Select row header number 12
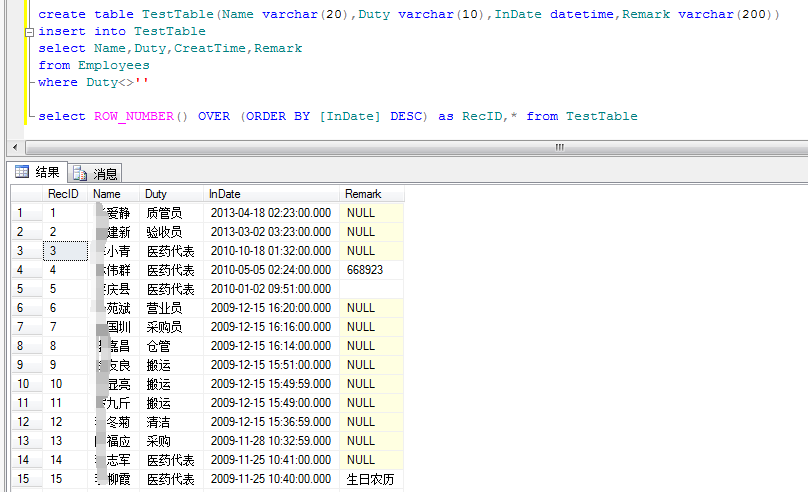808x492 pixels. point(26,422)
